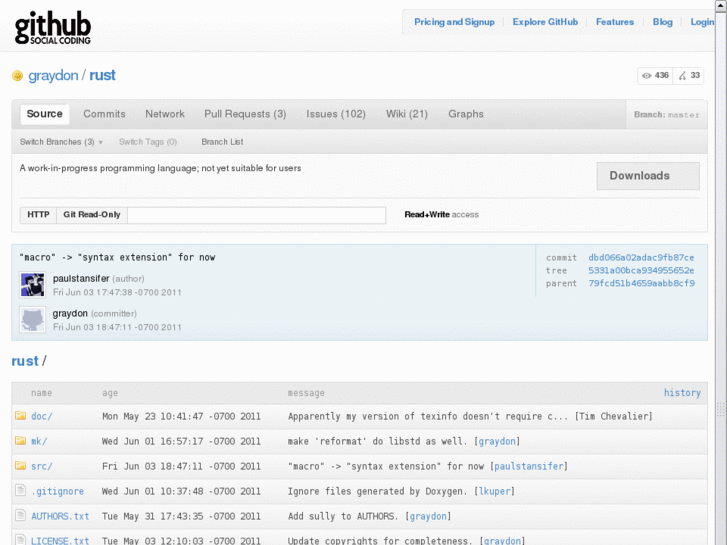
Task: Click paulstansifer's avatar thumbnail
Action: point(32,285)
